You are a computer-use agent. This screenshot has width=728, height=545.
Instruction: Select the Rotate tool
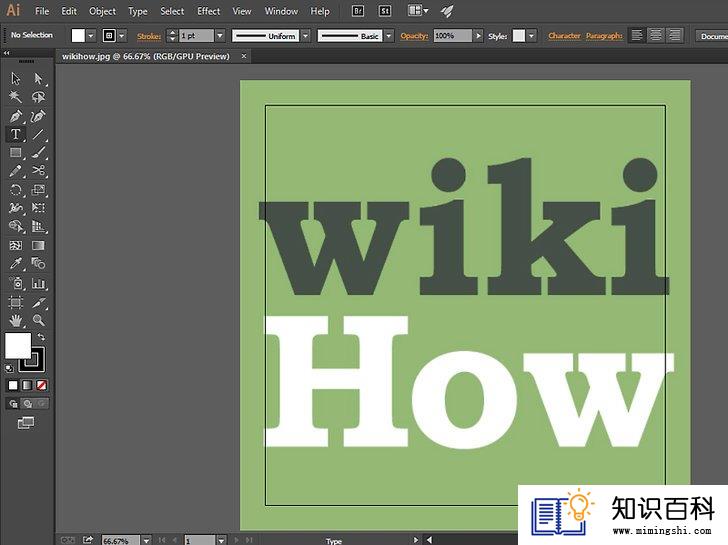click(x=15, y=189)
